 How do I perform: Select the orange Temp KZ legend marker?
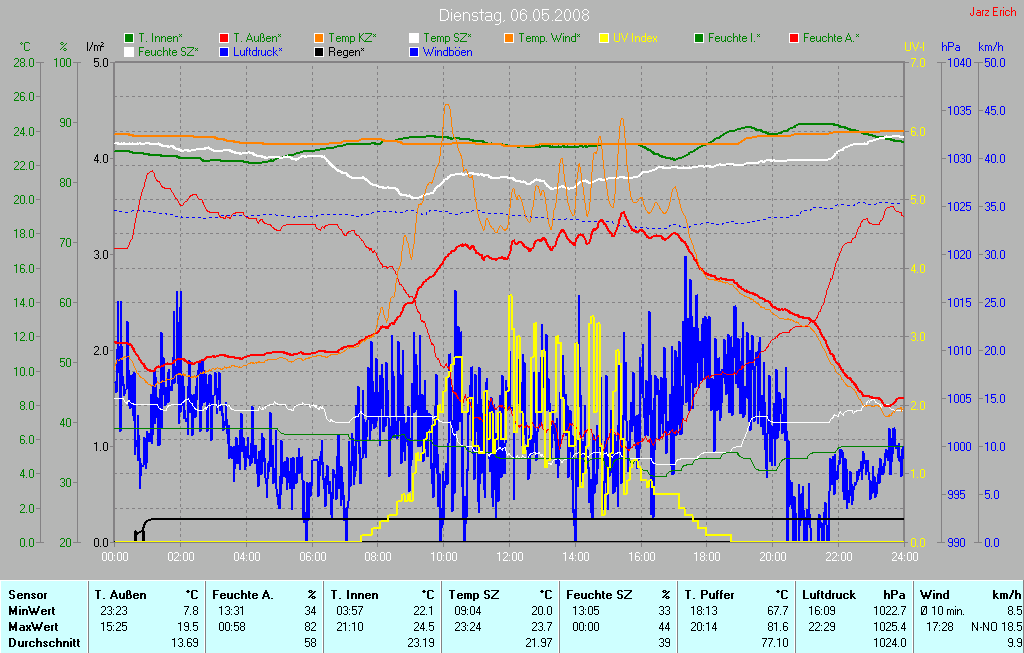pyautogui.click(x=319, y=38)
